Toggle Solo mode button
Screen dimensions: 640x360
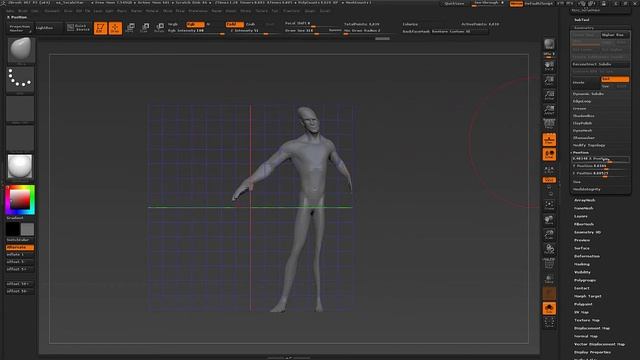point(549,308)
